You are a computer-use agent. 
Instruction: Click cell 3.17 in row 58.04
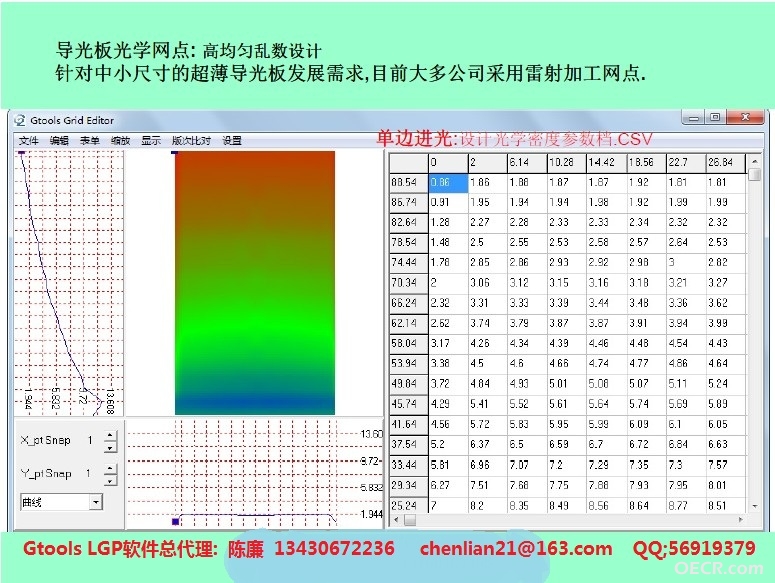(448, 343)
